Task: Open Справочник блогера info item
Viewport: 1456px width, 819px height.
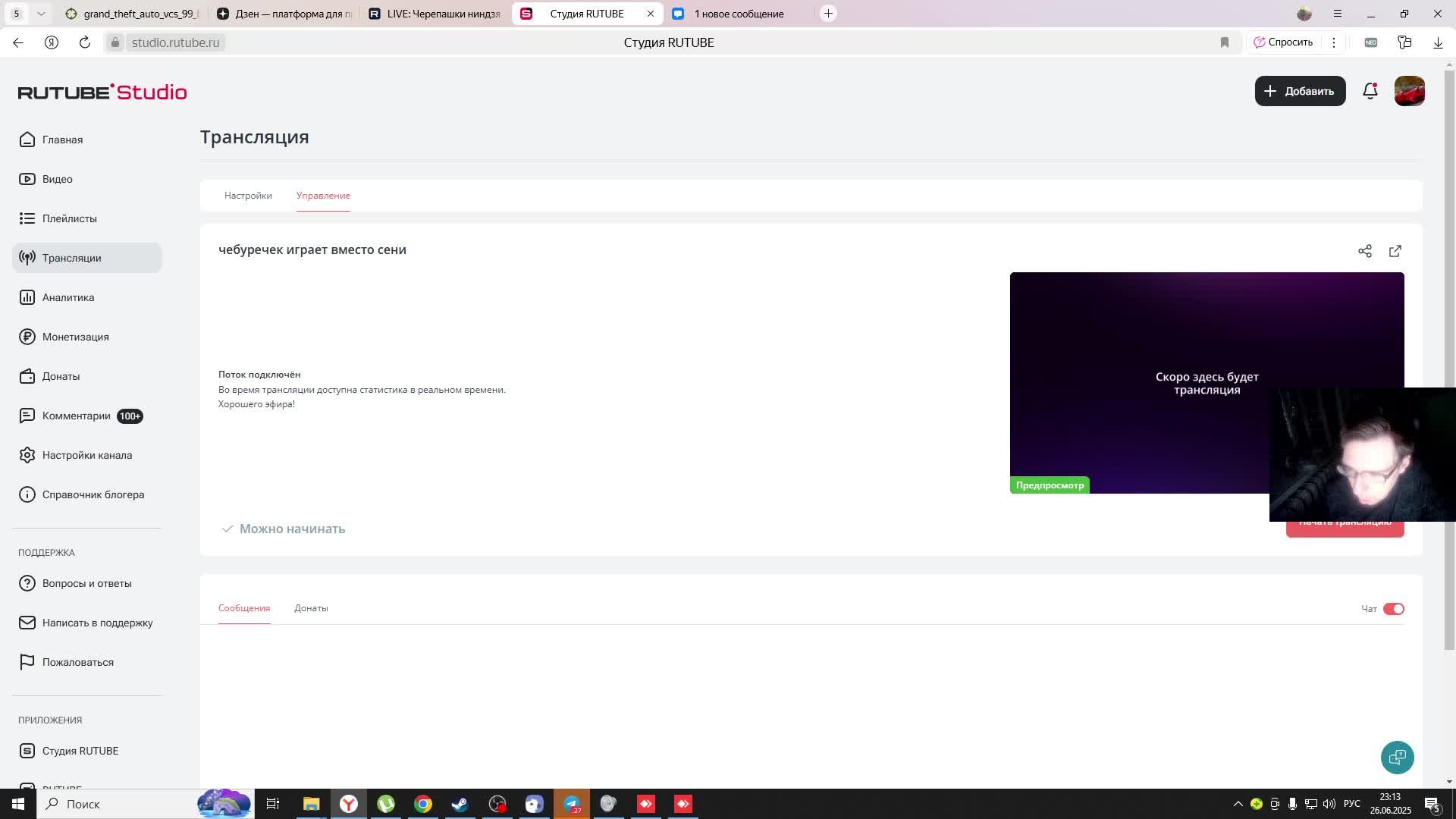Action: [x=93, y=494]
